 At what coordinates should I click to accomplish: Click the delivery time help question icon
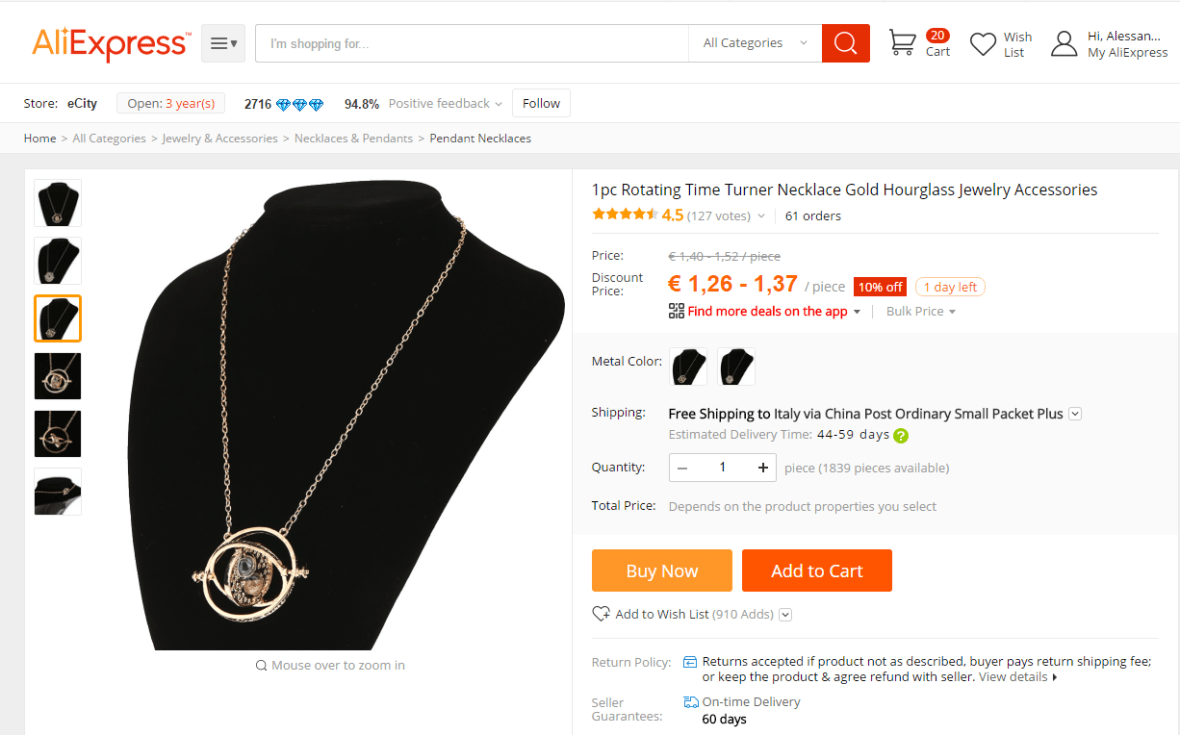pos(901,436)
